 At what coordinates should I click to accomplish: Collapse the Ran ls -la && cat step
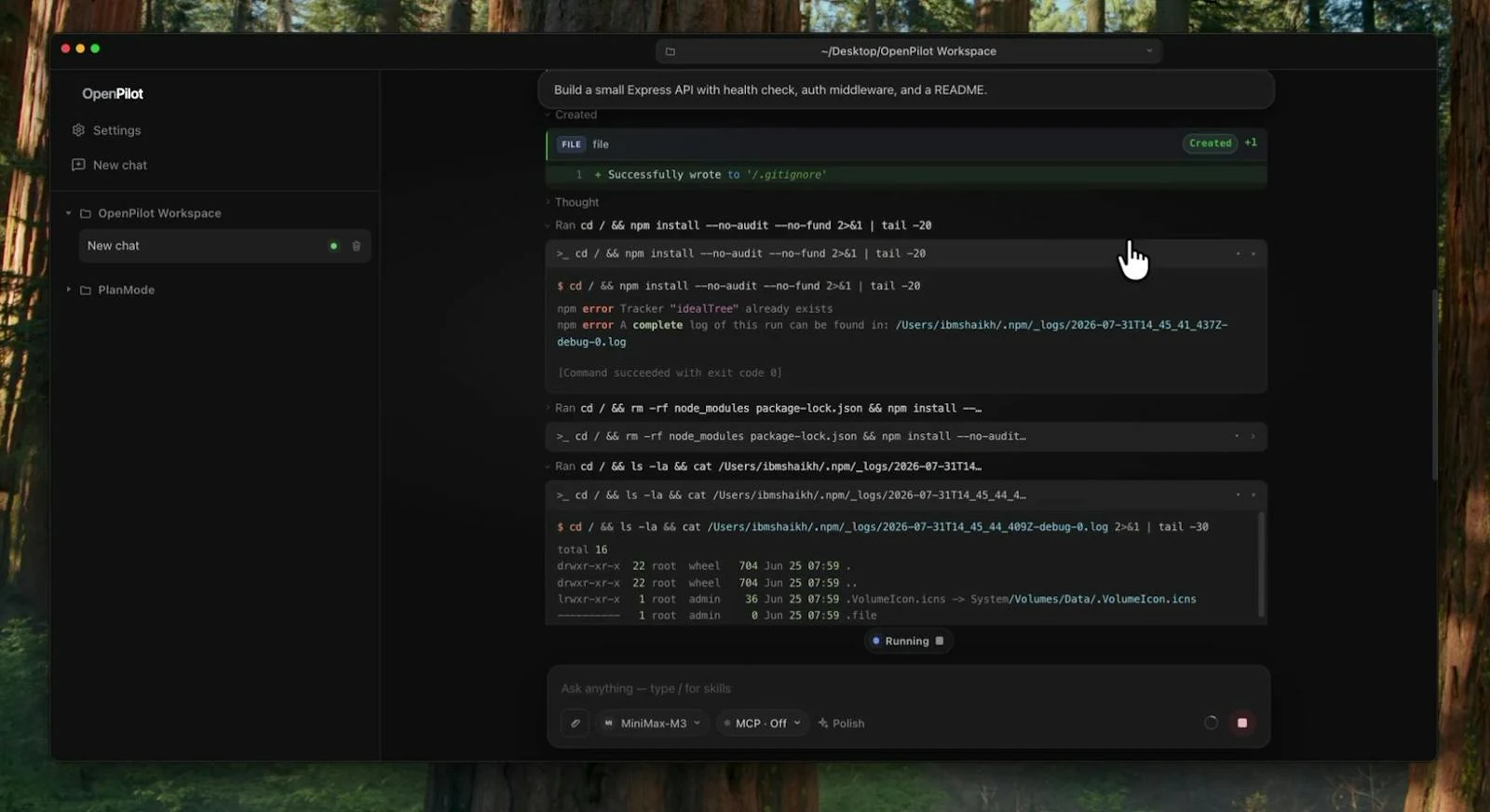764,466
